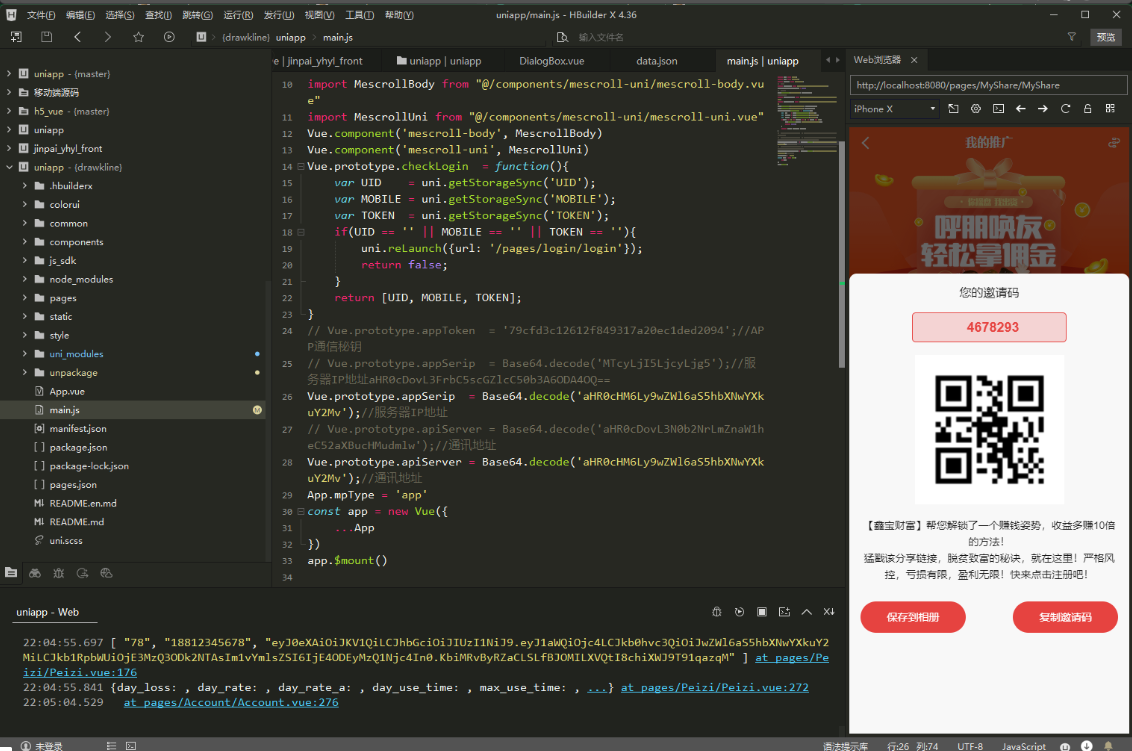Screen dimensions: 1132x751
Task: Click the 未登录 user account icon
Action: (x=26, y=746)
